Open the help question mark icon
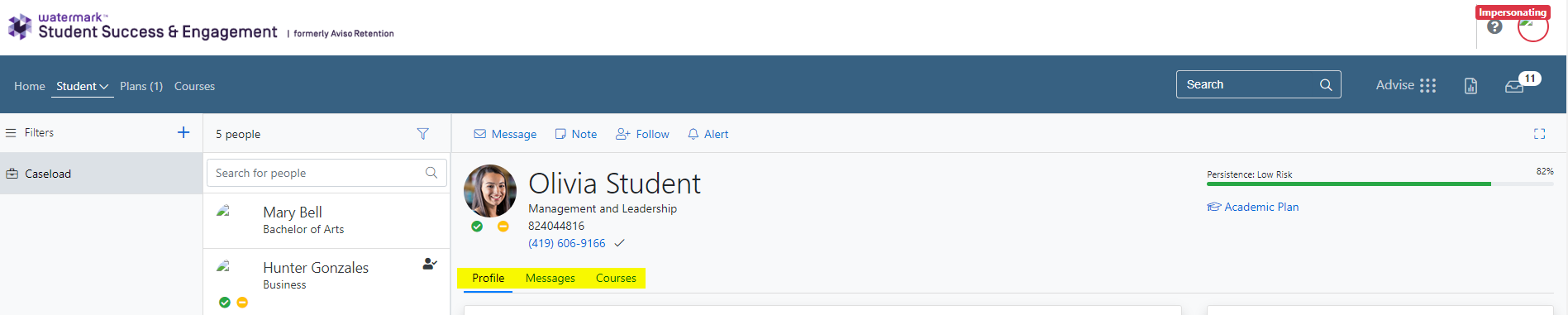This screenshot has height=315, width=1568. tap(1494, 26)
